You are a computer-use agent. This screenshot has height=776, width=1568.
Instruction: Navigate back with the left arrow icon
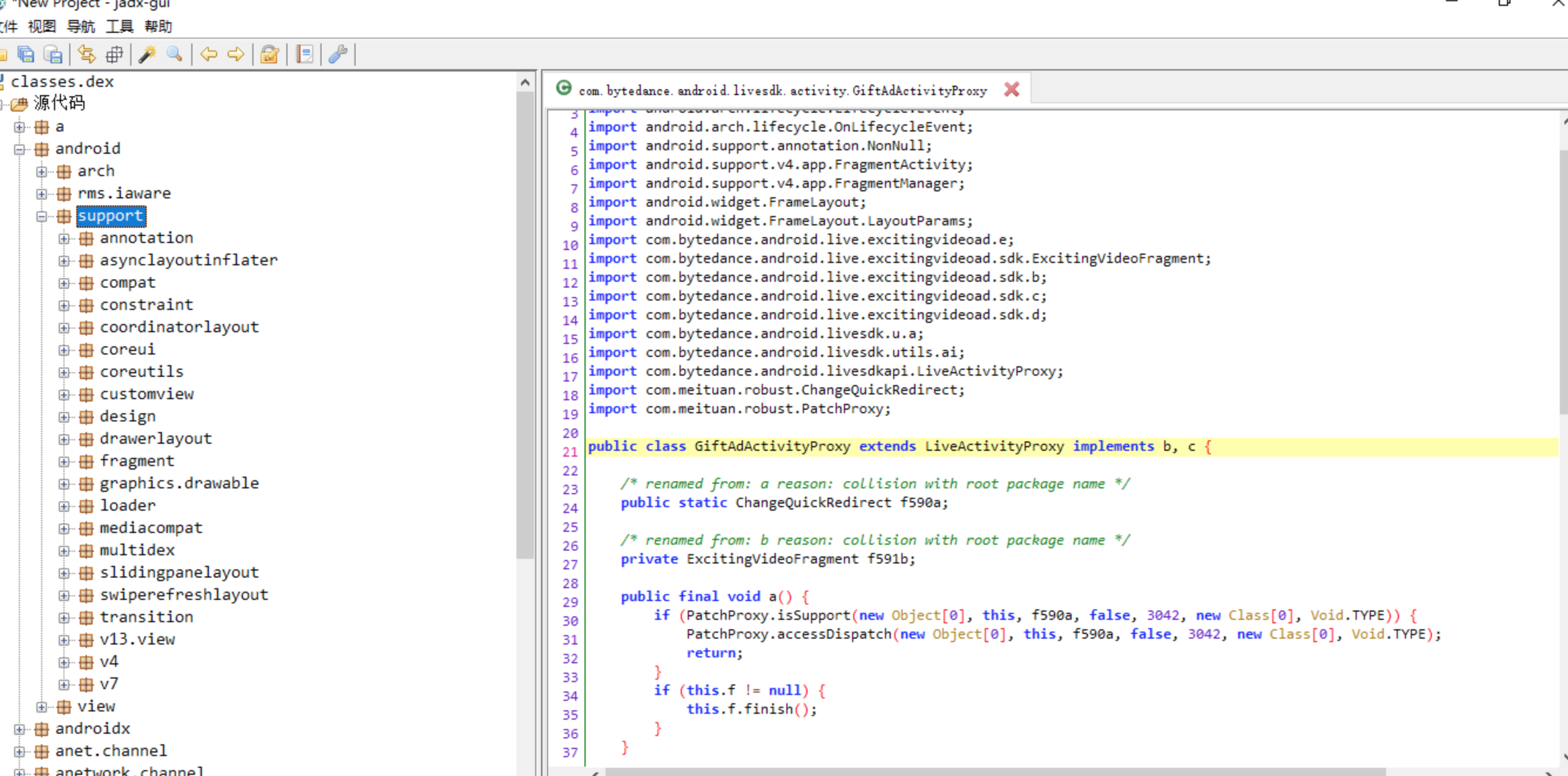[x=209, y=55]
